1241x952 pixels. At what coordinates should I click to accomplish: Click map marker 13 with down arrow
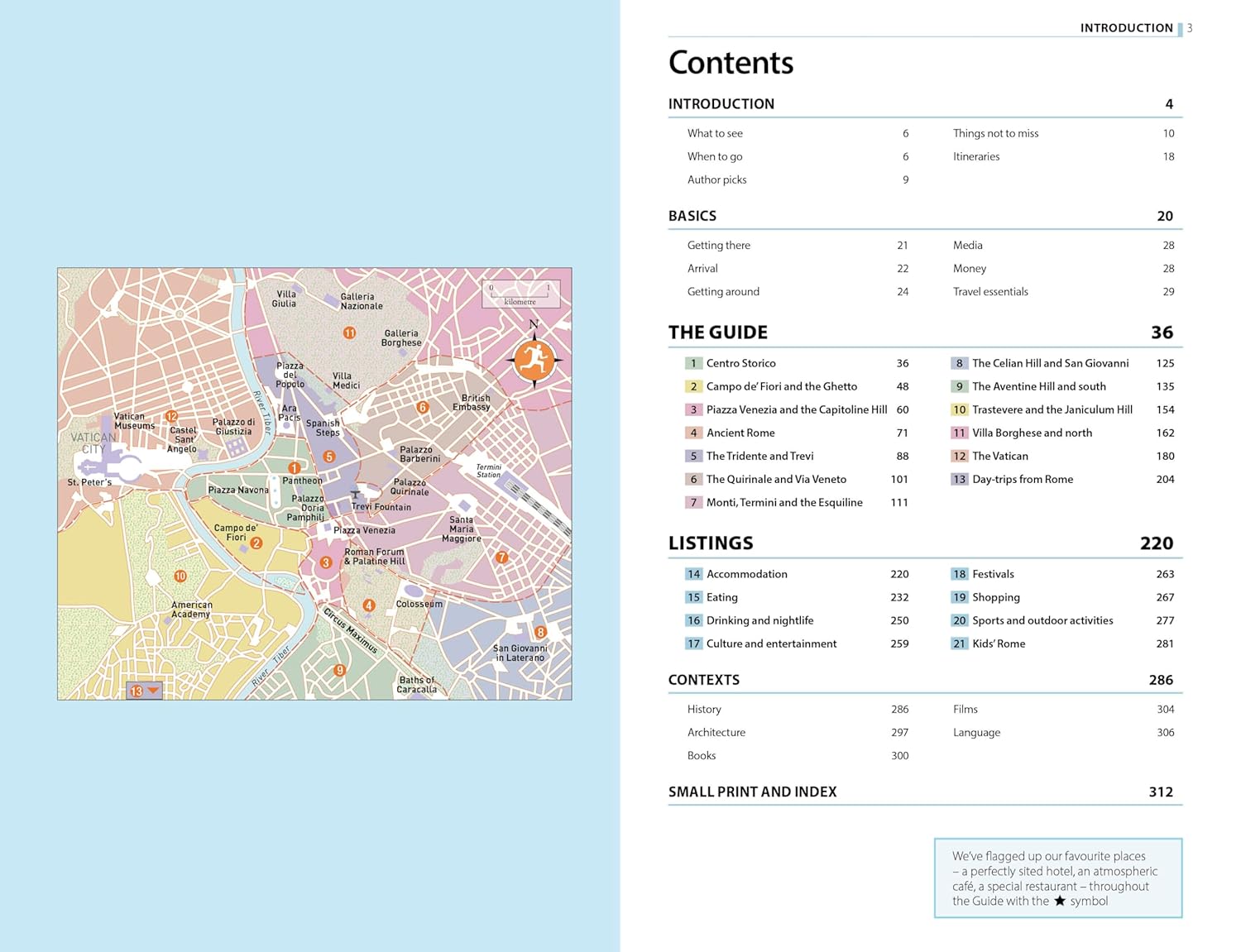click(x=144, y=691)
